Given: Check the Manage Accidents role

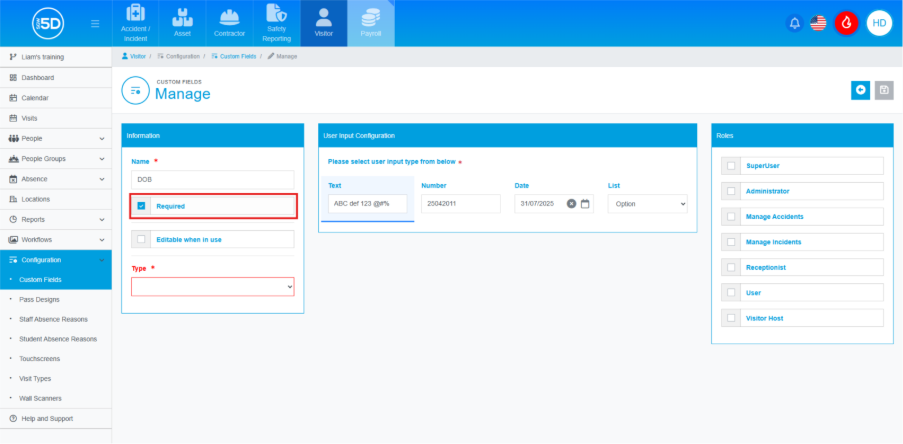Looking at the screenshot, I should tap(731, 217).
